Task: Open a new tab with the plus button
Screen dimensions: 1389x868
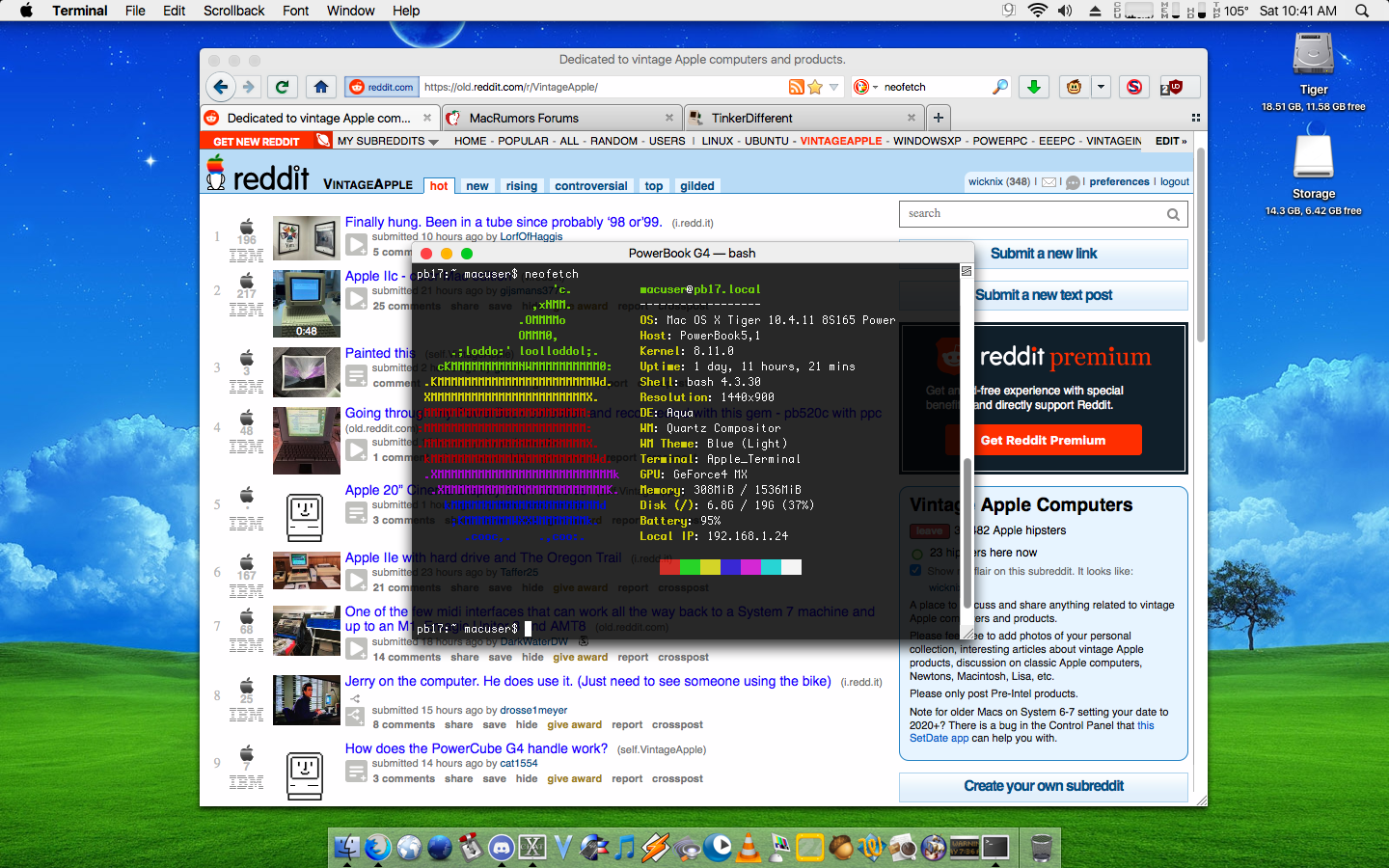Action: coord(938,118)
